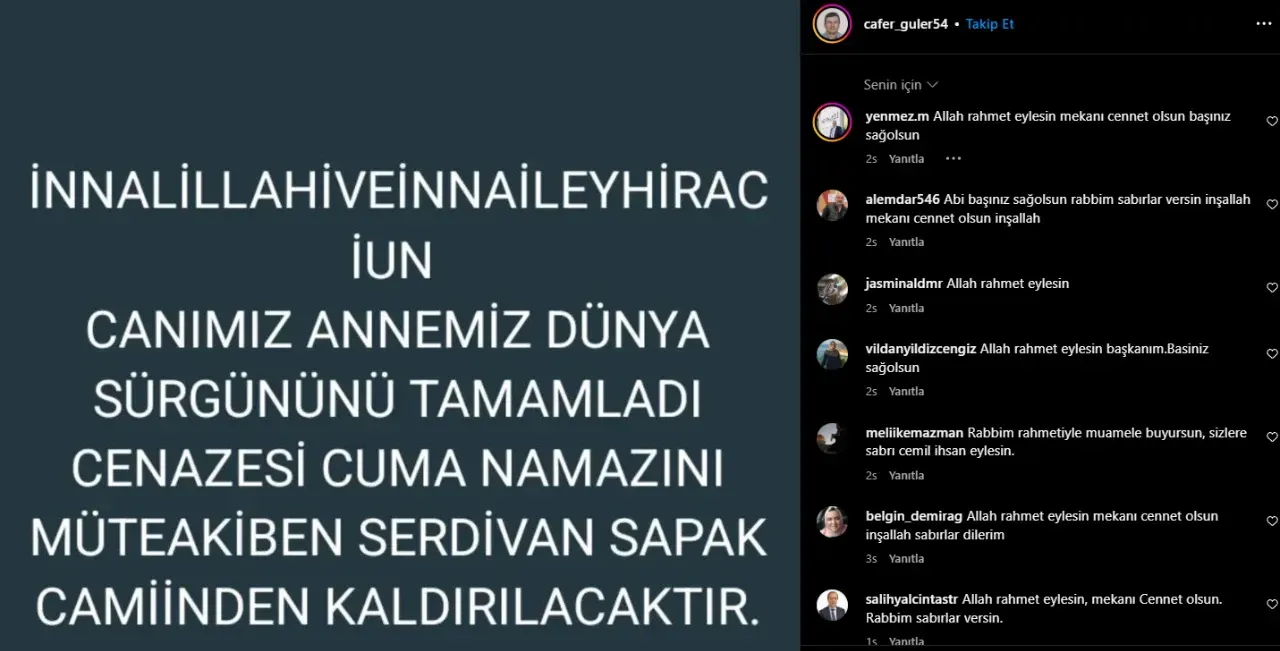
Task: Like jasminaldmr's comment with heart icon
Action: pos(1272,288)
